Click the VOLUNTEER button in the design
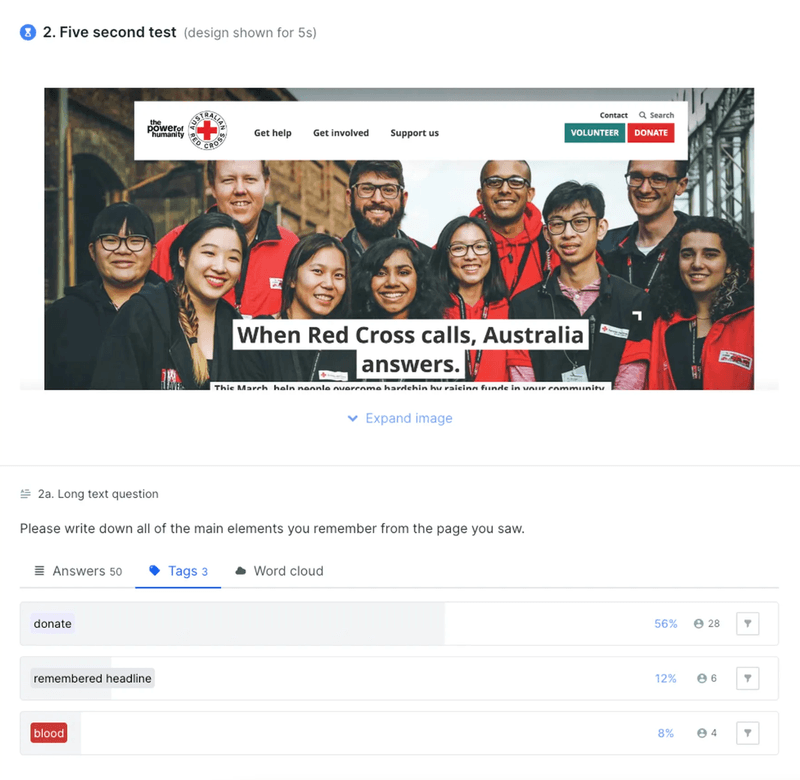Screen dimensions: 800x780 pos(594,133)
